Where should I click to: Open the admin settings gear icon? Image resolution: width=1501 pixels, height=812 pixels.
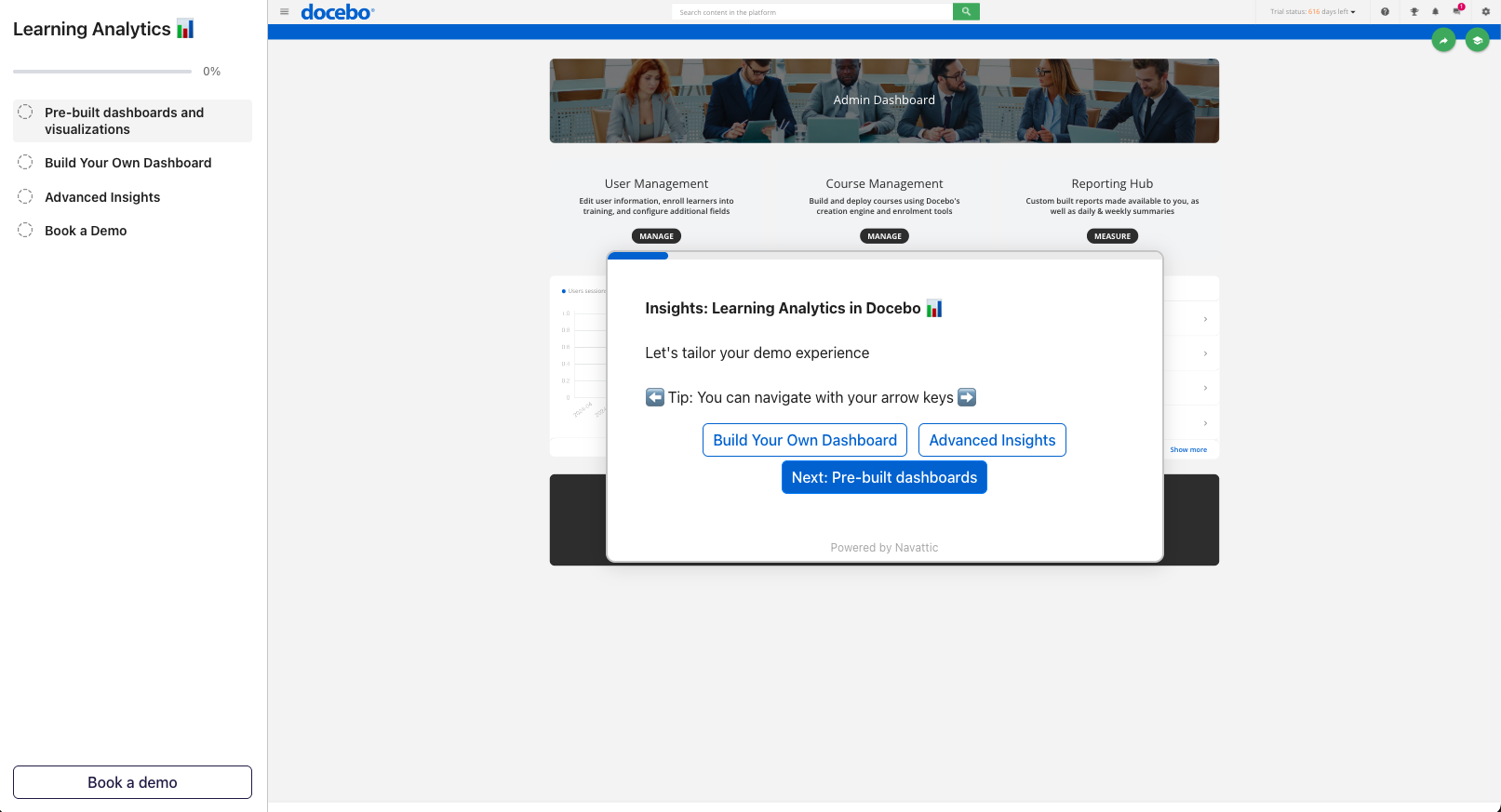pyautogui.click(x=1485, y=12)
